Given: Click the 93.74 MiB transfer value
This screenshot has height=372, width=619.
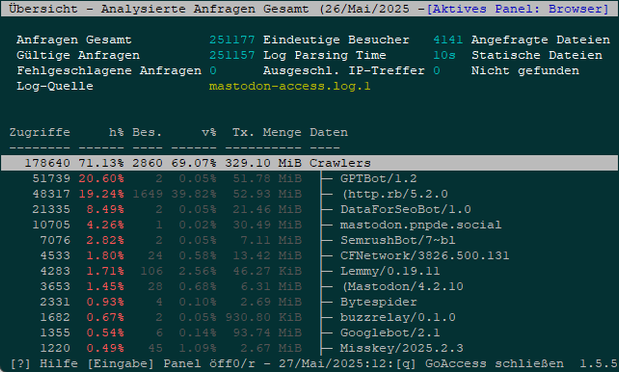Looking at the screenshot, I should [x=267, y=333].
